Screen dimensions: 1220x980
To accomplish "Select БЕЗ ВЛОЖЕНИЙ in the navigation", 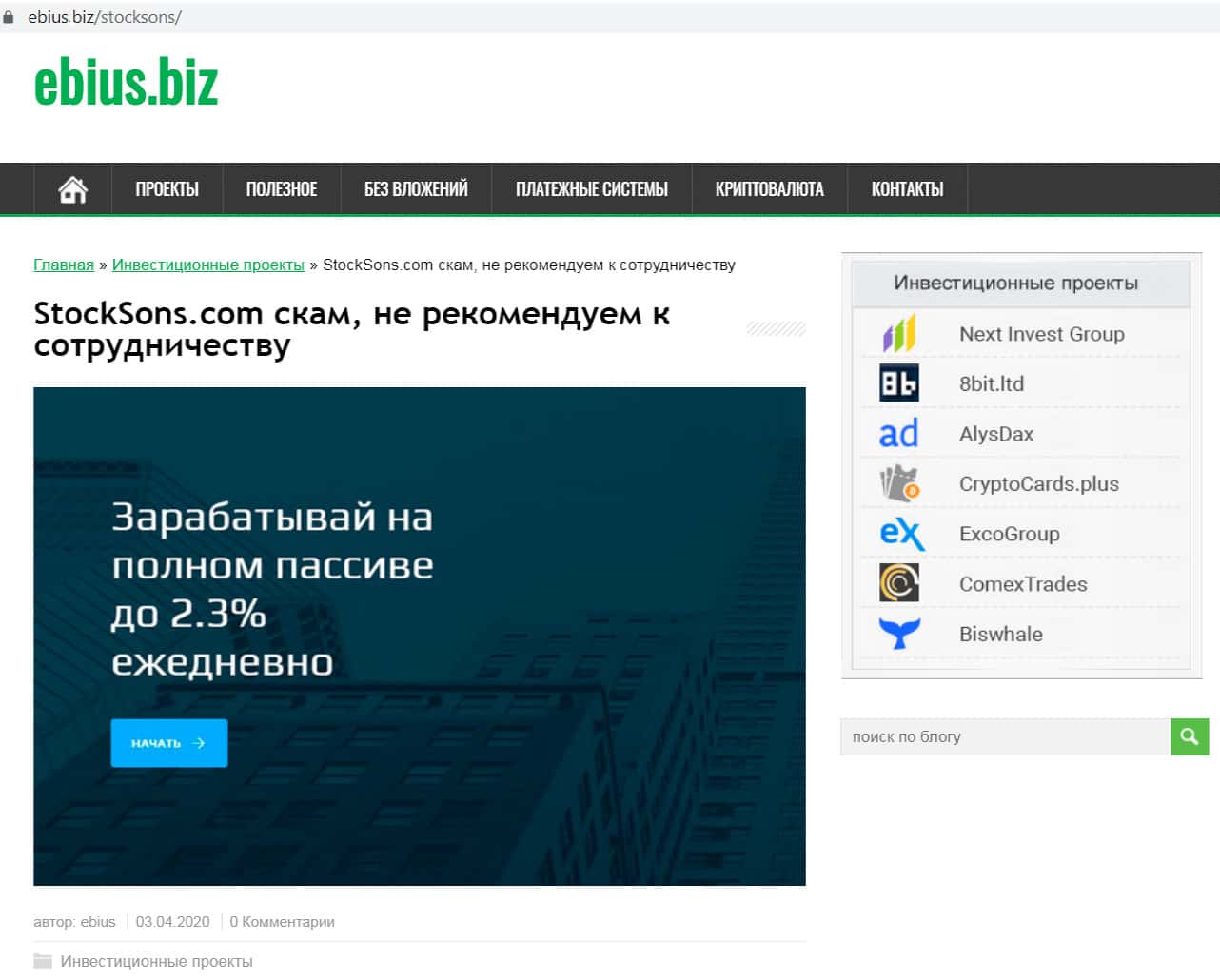I will (x=416, y=189).
